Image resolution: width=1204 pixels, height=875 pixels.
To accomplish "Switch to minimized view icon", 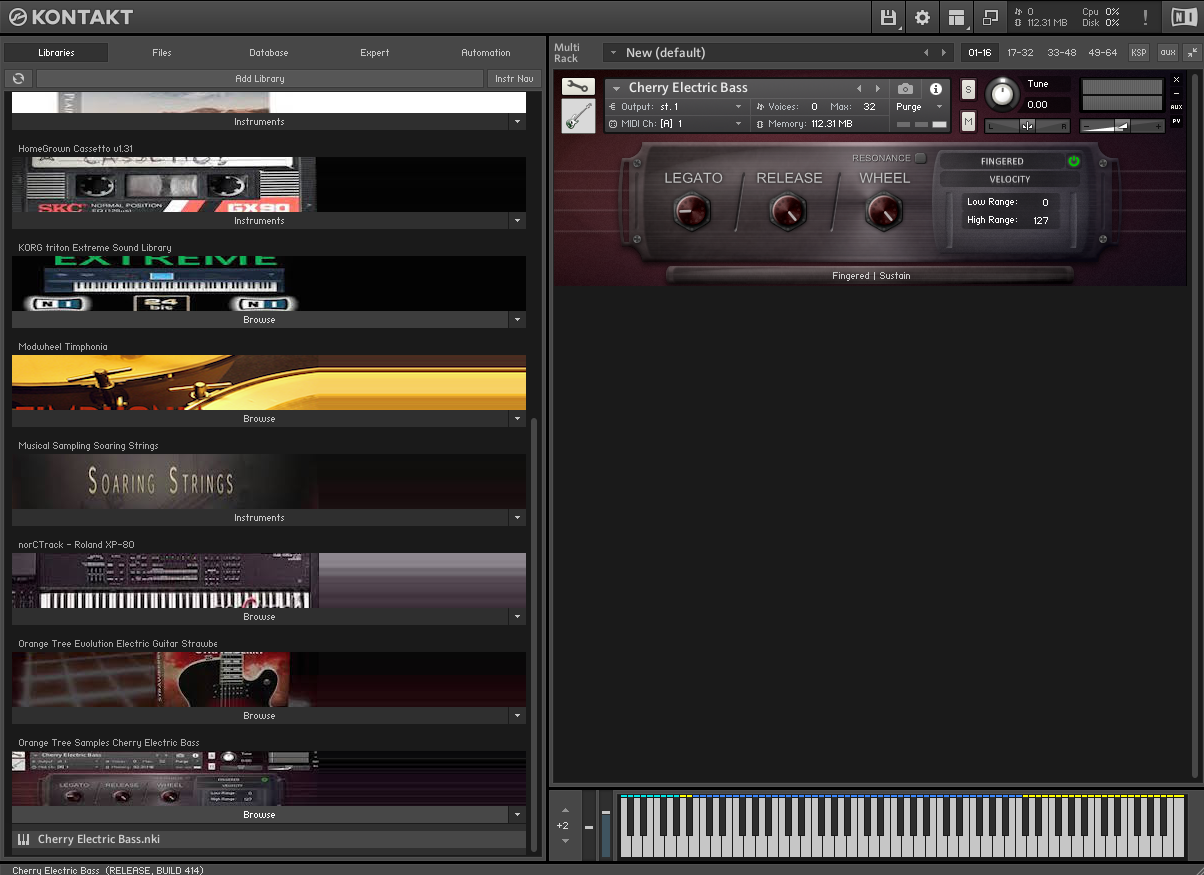I will (990, 17).
